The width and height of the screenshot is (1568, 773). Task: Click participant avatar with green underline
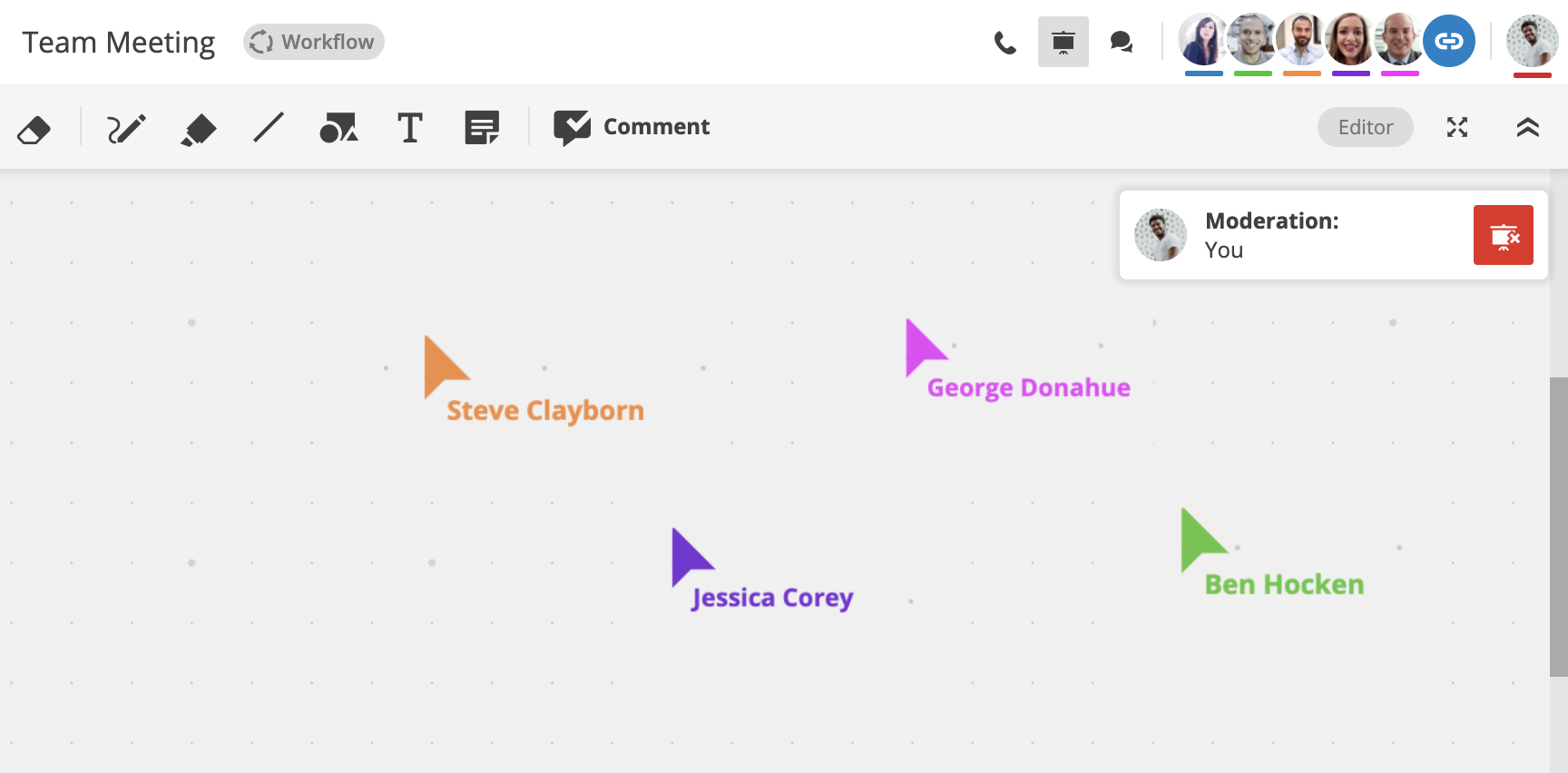tap(1253, 41)
